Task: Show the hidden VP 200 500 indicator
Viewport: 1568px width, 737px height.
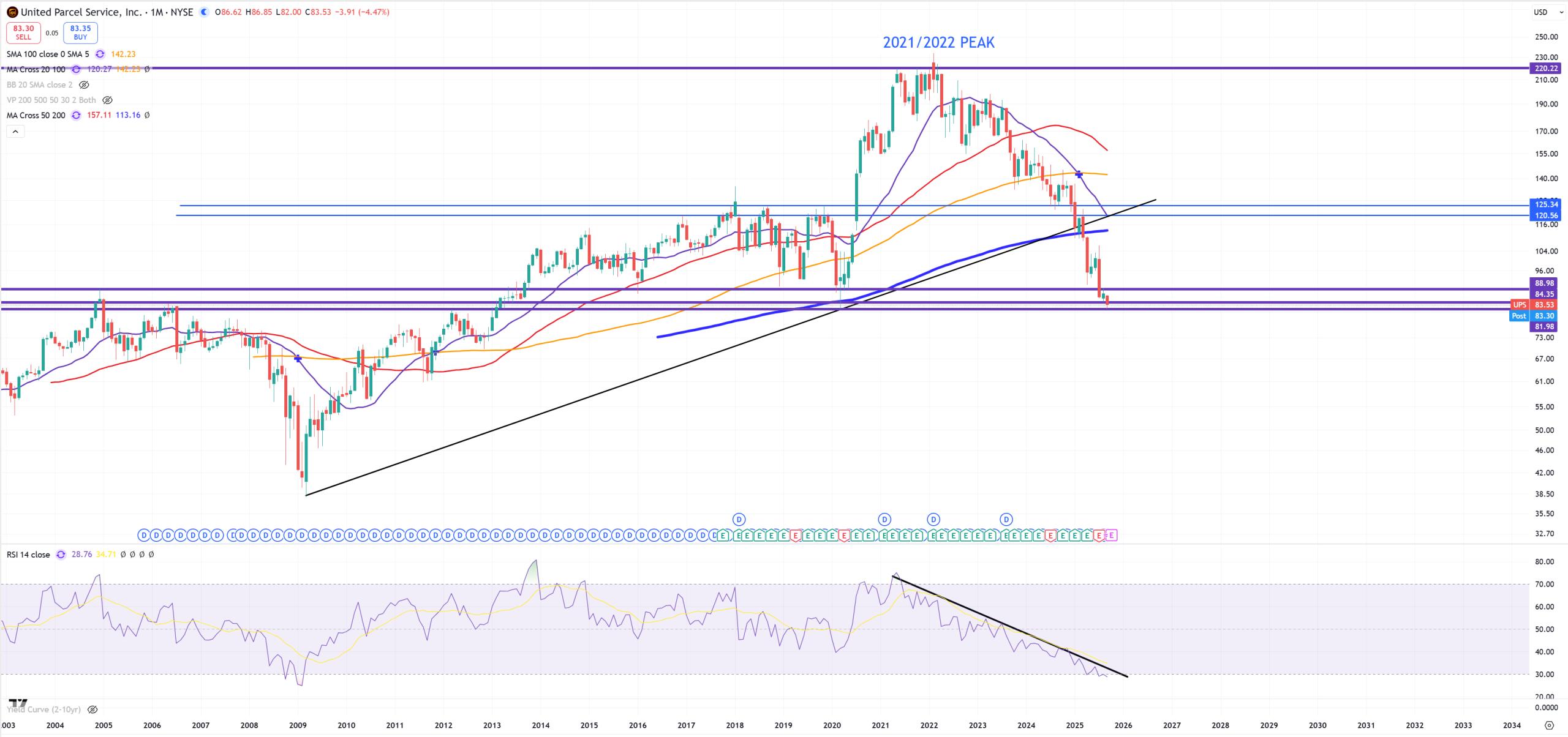Action: 108,100
